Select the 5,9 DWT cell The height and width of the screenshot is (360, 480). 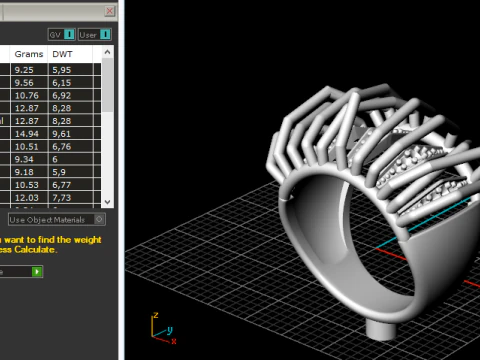[70, 172]
